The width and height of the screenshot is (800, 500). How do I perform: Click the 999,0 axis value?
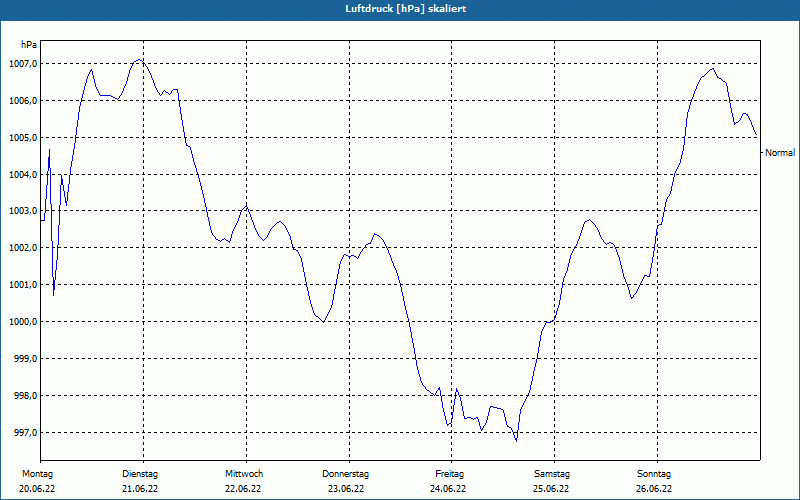pos(25,359)
